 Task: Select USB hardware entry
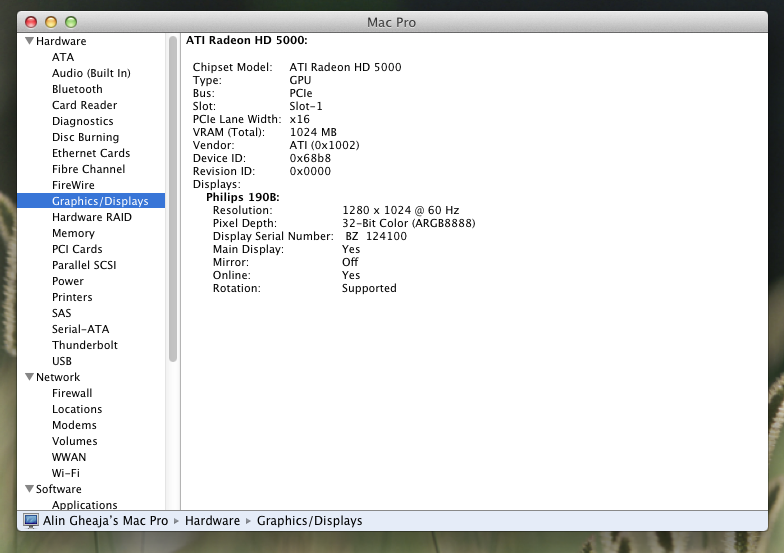coord(62,361)
